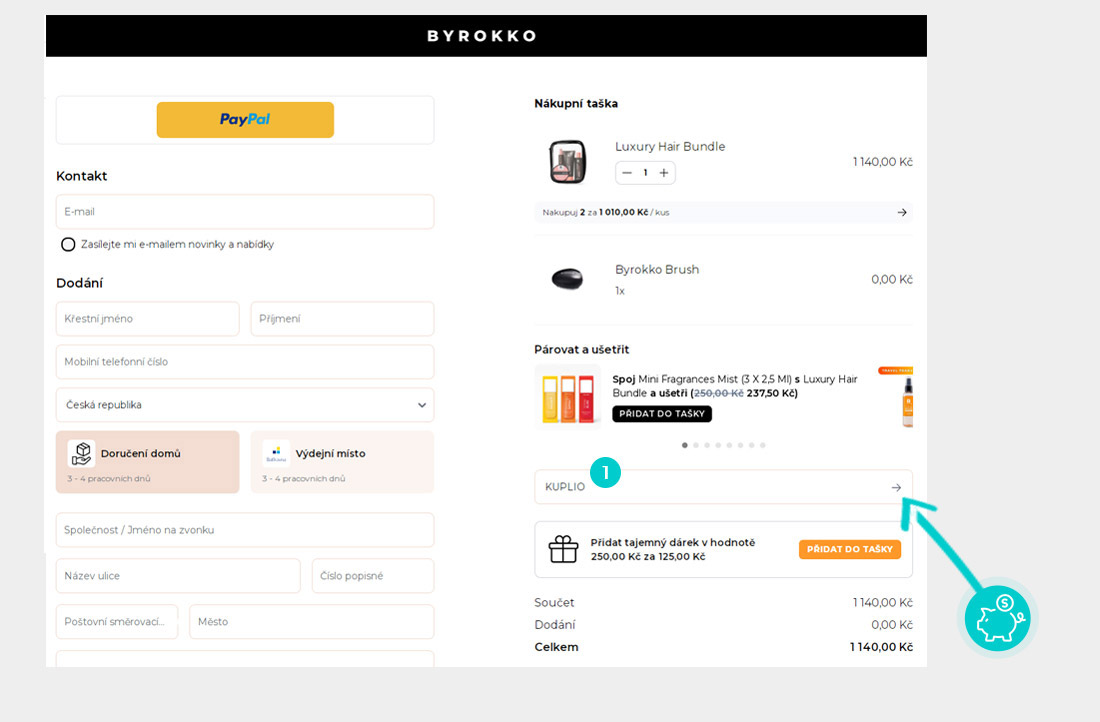The width and height of the screenshot is (1100, 722).
Task: Click the minus quantity button for Luxury Hair Bundle
Action: coord(627,173)
